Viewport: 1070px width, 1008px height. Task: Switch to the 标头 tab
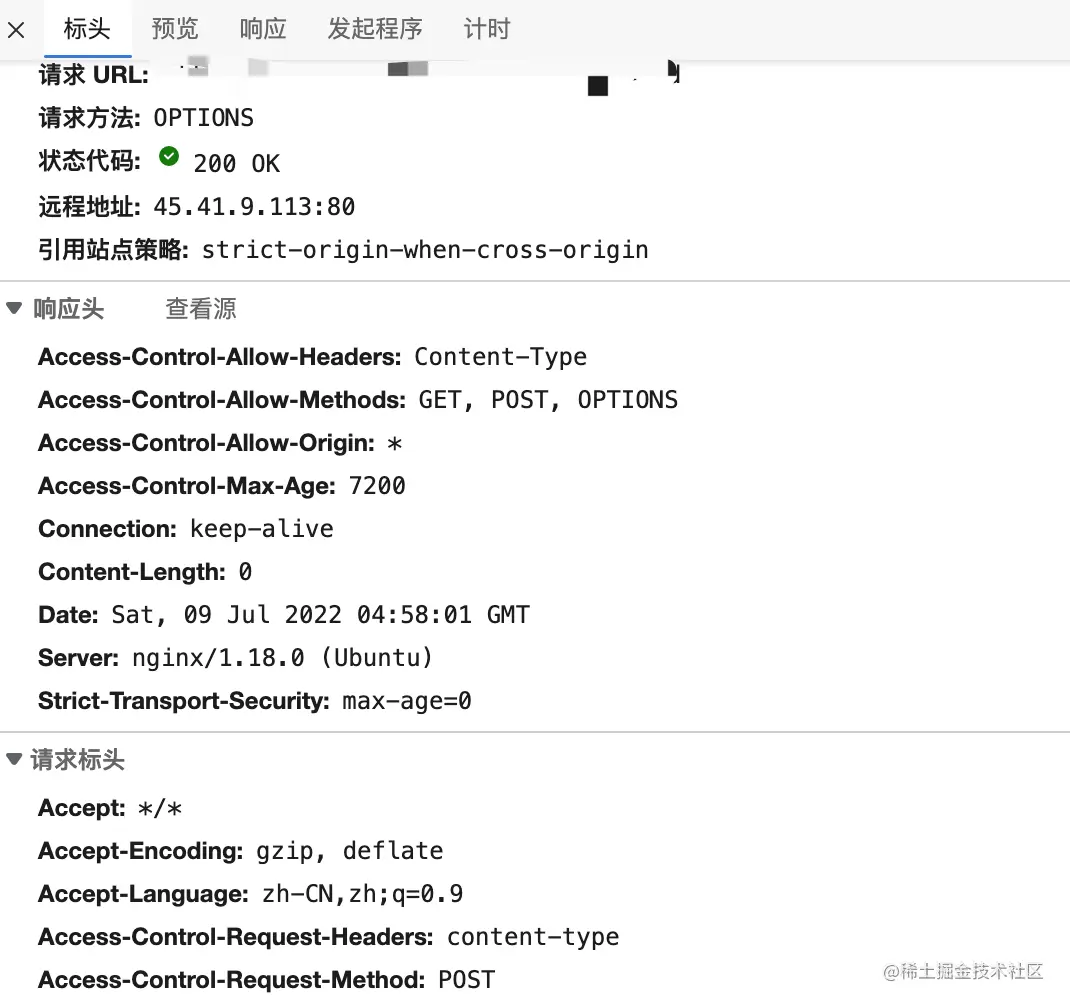tap(87, 29)
